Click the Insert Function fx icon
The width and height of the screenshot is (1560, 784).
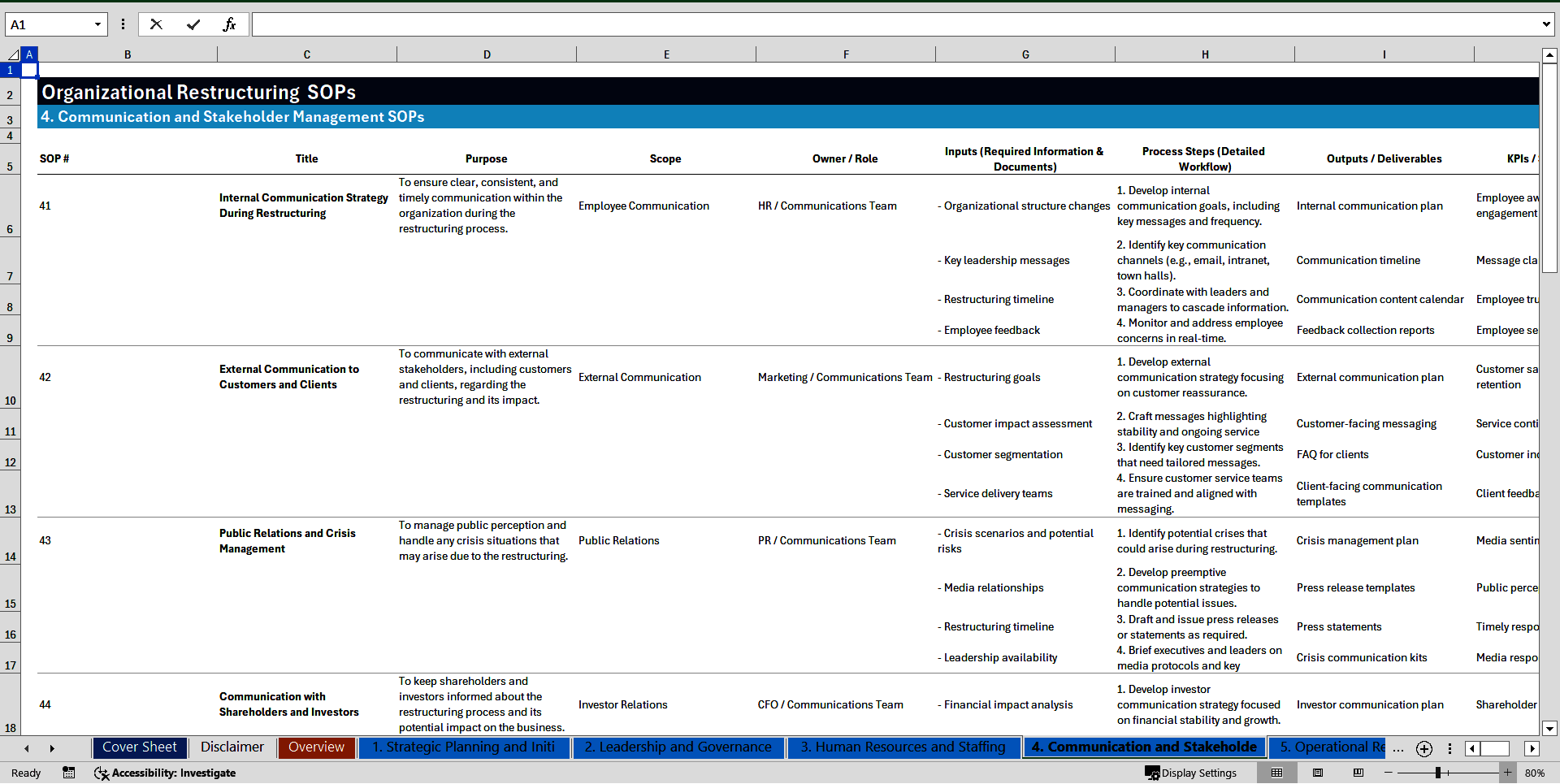[x=229, y=24]
